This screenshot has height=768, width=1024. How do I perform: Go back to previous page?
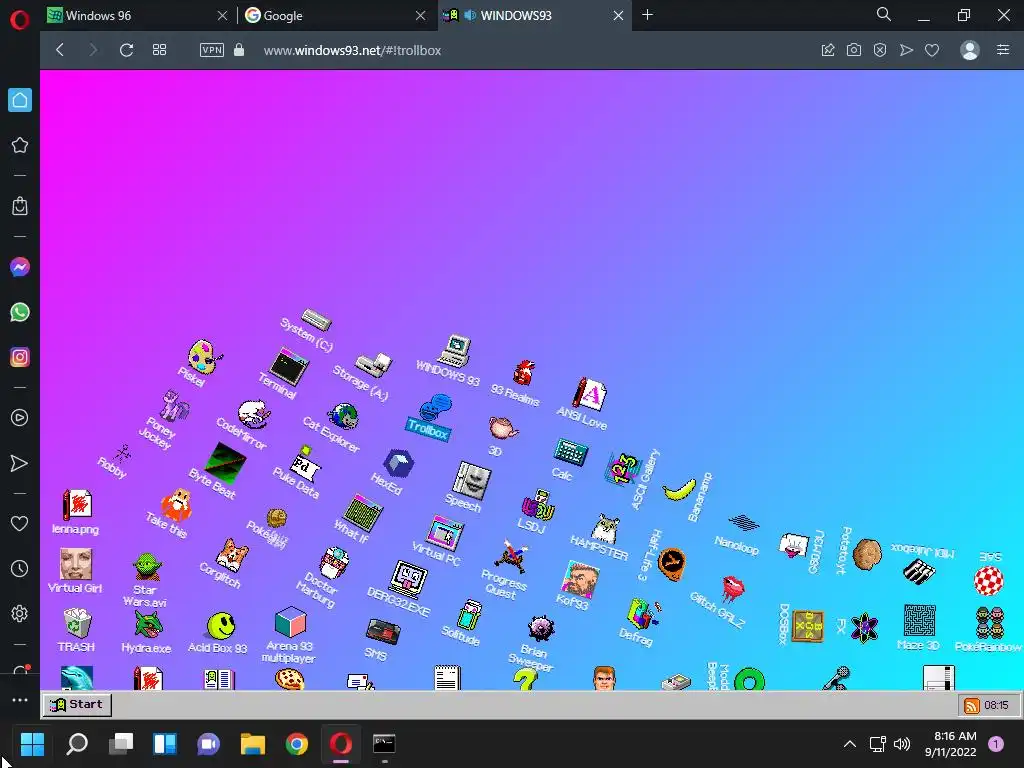(x=60, y=50)
